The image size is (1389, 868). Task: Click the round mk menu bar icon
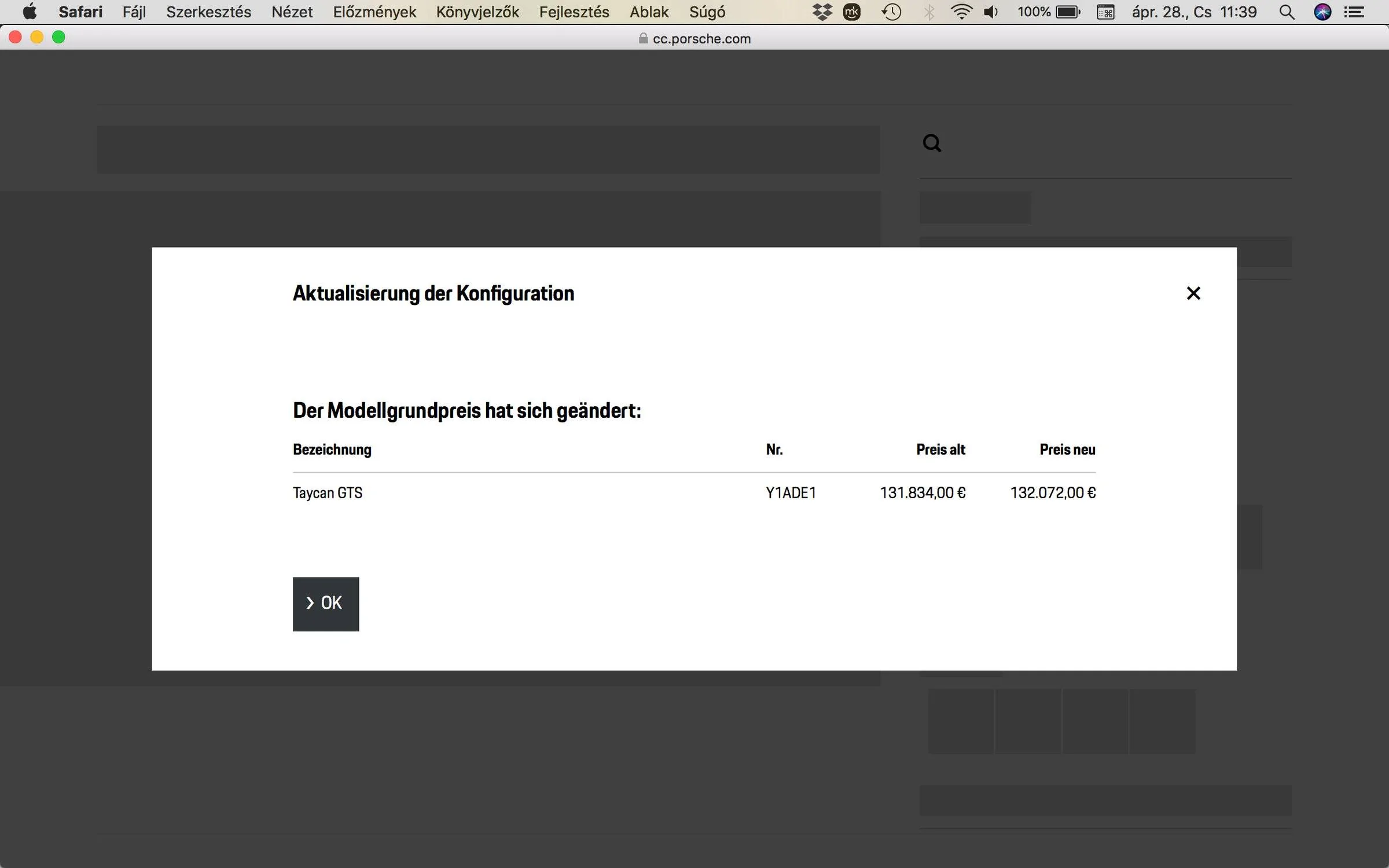(x=852, y=12)
